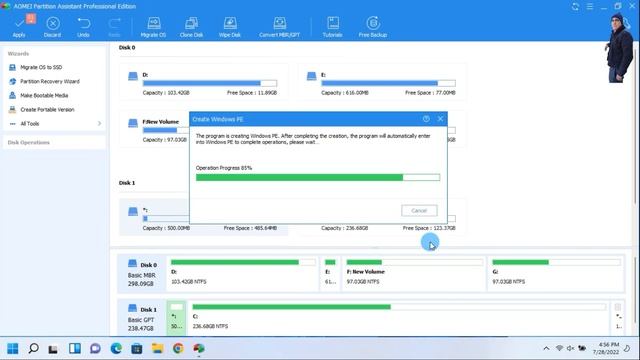This screenshot has width=640, height=360.
Task: Click E: capacity usage bar in card
Action: click(x=388, y=83)
